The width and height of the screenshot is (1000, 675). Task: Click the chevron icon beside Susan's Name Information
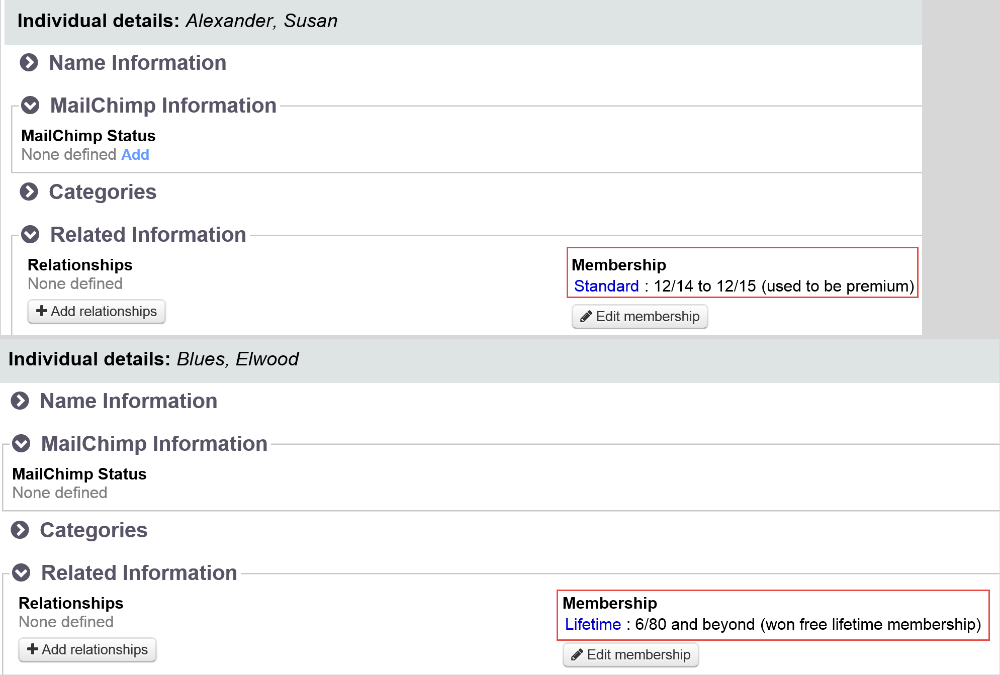point(28,62)
